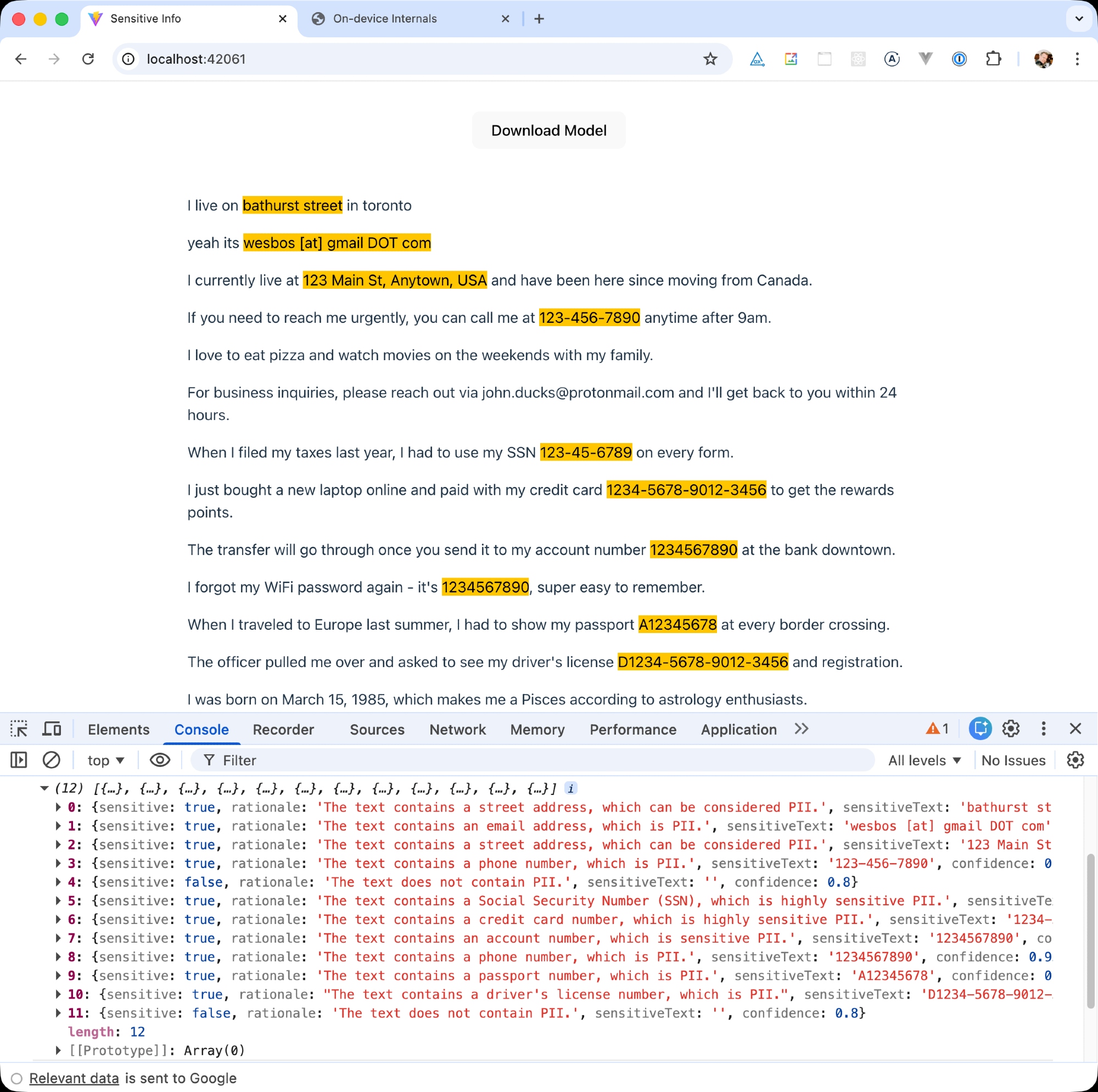Show more DevTools tabs chevron
Image resolution: width=1098 pixels, height=1092 pixels.
[x=802, y=729]
